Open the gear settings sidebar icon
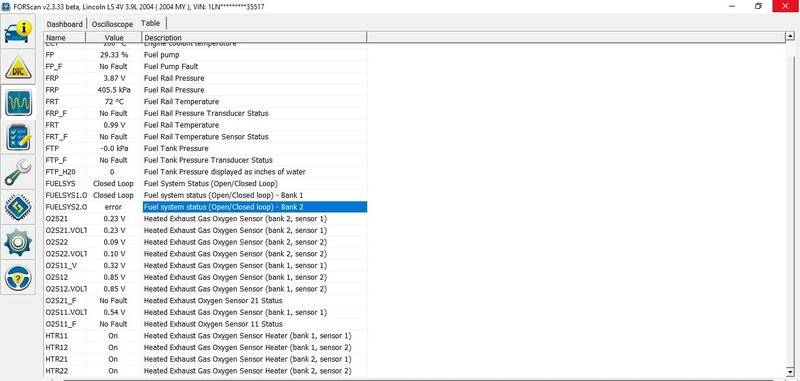Image resolution: width=800 pixels, height=381 pixels. 18,243
